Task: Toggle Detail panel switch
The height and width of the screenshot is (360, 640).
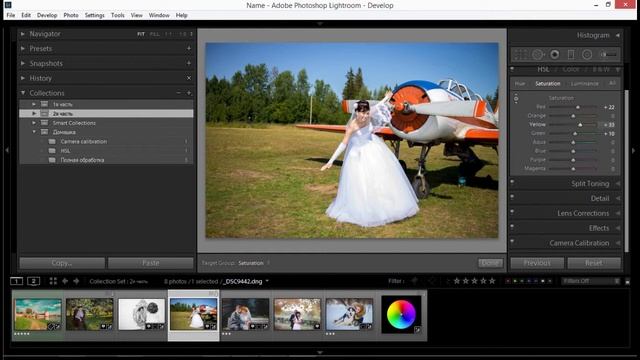Action: point(512,197)
